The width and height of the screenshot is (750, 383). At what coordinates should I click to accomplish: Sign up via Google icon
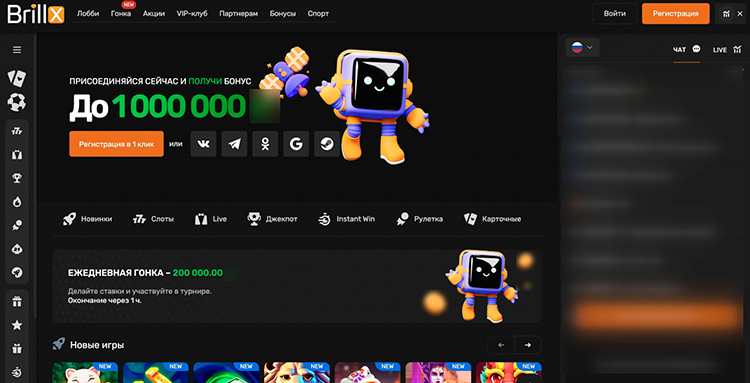pyautogui.click(x=296, y=144)
